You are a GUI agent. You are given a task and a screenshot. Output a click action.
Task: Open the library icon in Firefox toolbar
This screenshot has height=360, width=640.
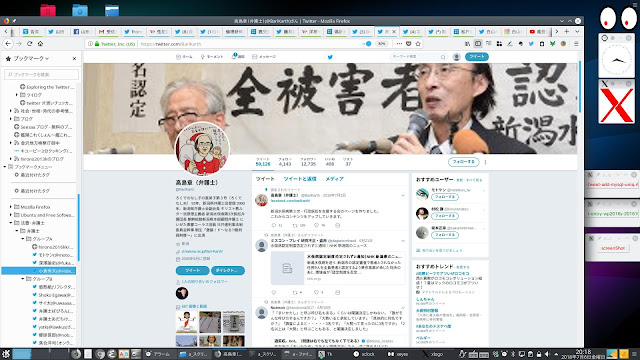tap(467, 44)
